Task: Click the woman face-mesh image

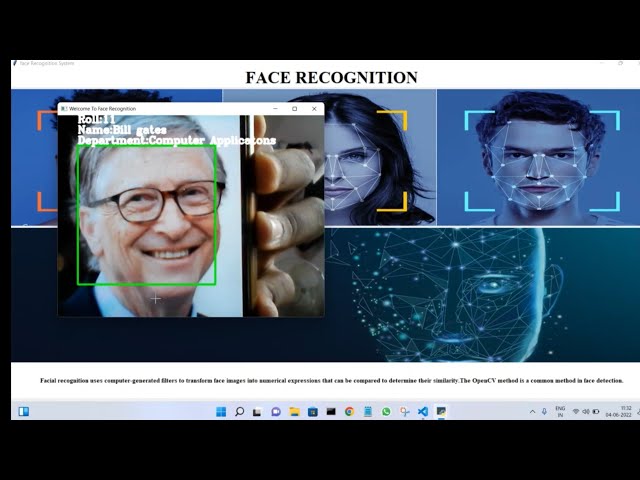Action: pos(380,157)
